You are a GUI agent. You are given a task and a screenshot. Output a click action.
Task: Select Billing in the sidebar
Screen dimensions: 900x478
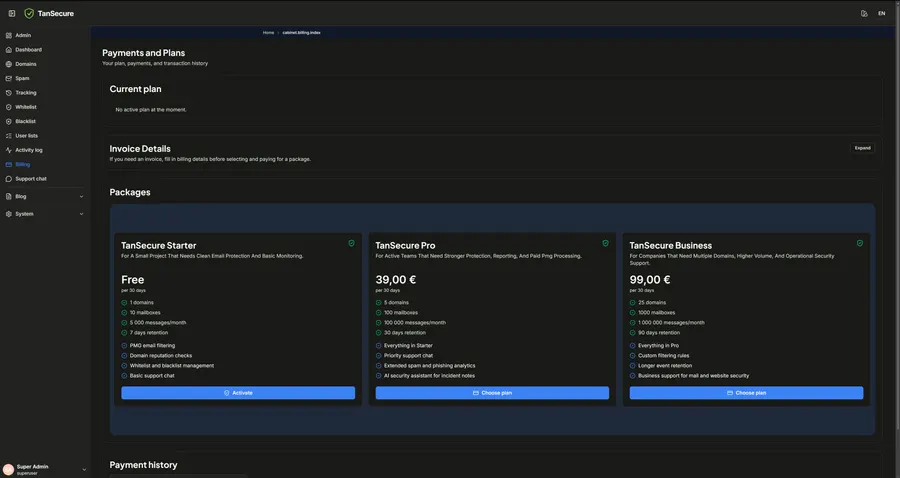[x=22, y=165]
